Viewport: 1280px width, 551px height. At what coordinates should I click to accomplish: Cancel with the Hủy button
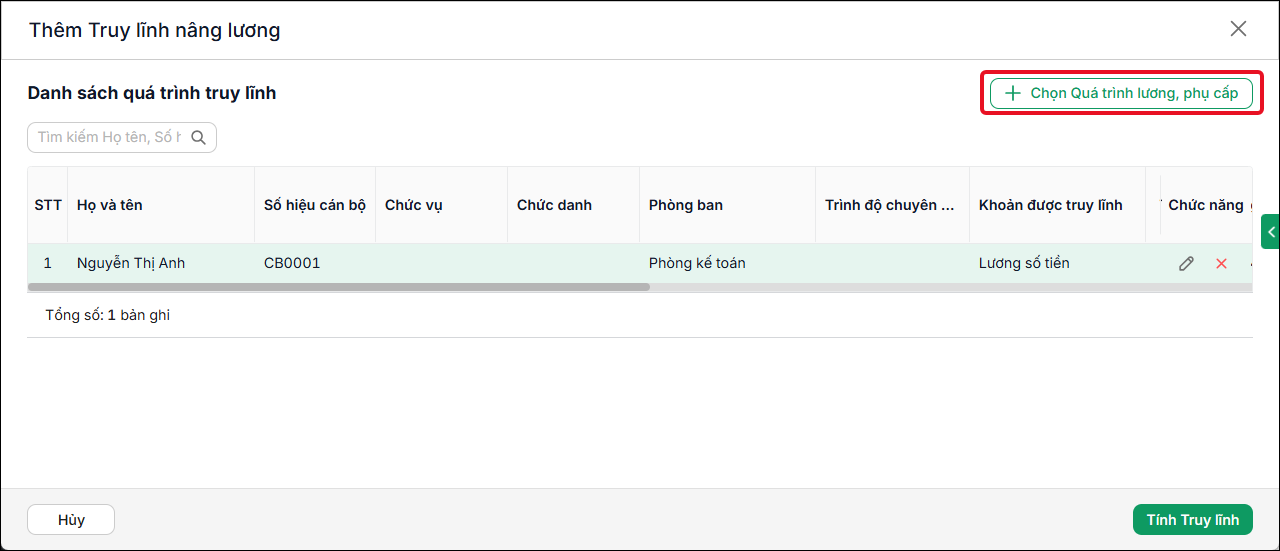point(71,520)
